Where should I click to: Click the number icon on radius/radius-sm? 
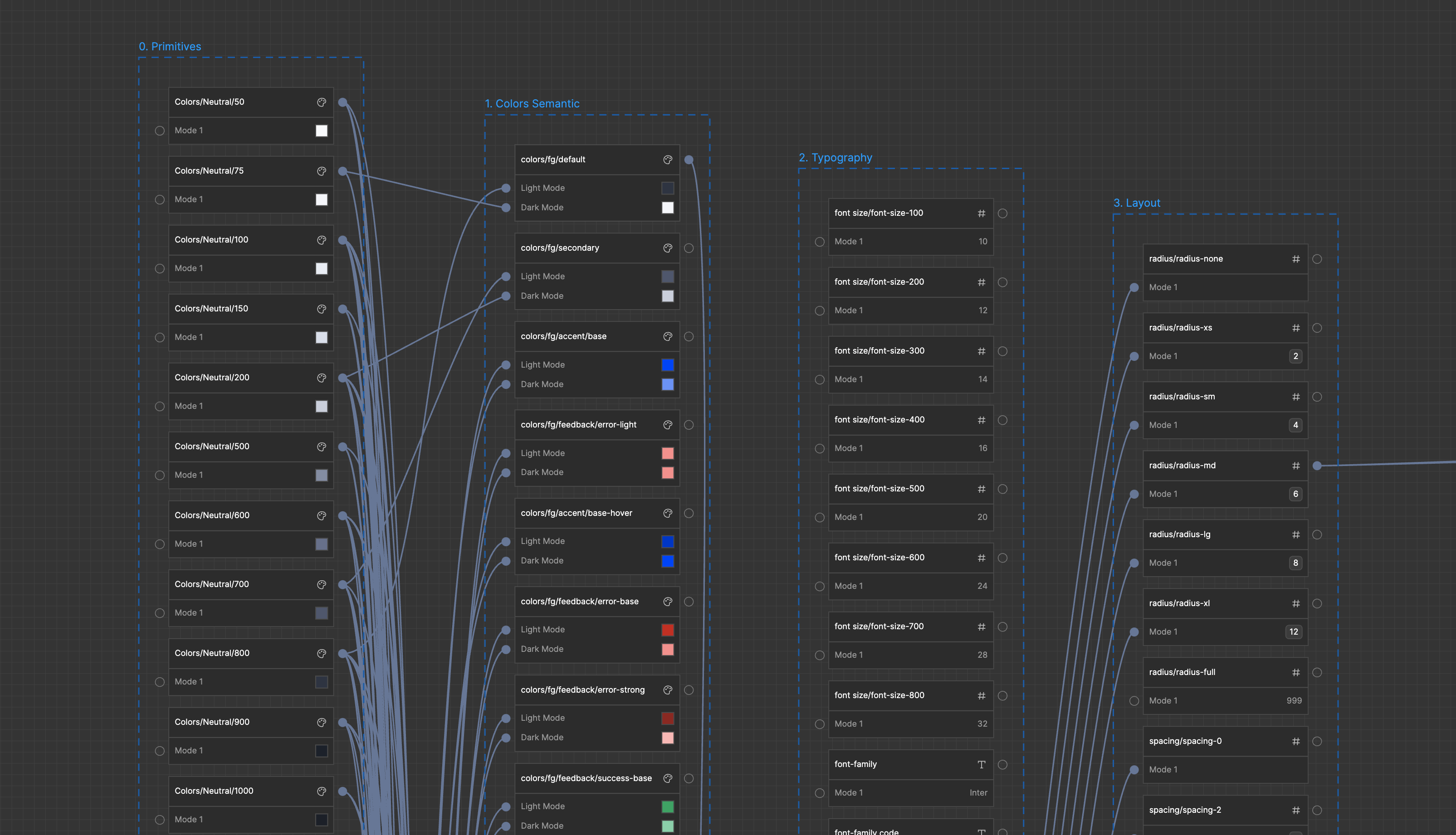[1296, 397]
